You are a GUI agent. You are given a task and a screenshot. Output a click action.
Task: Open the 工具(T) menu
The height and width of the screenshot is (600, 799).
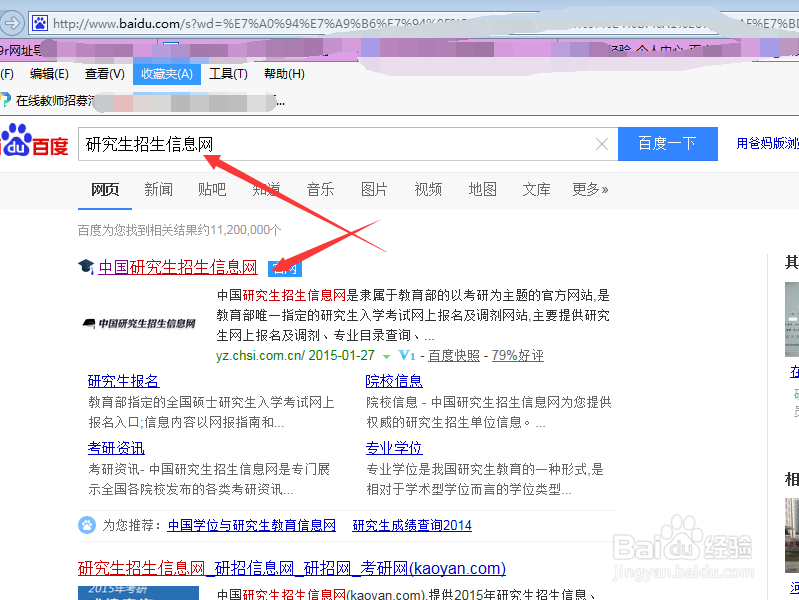228,74
